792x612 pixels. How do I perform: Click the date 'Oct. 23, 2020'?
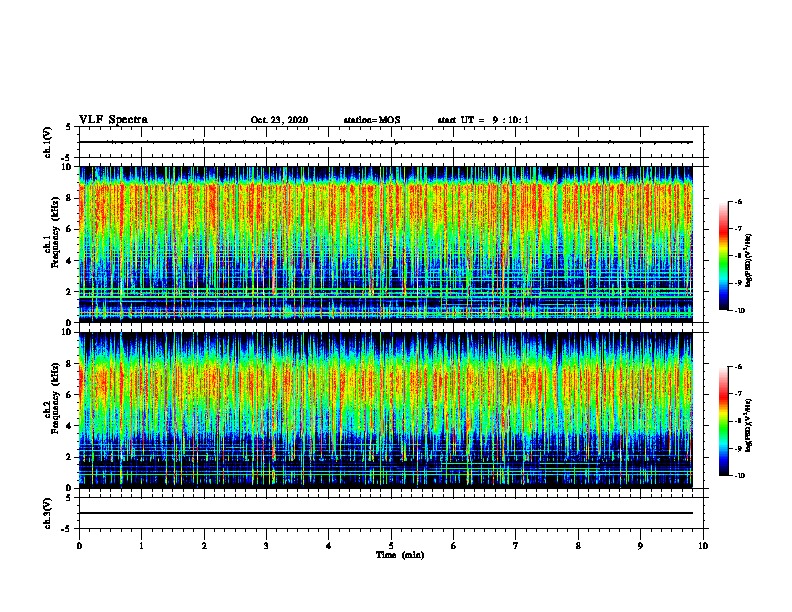point(279,120)
